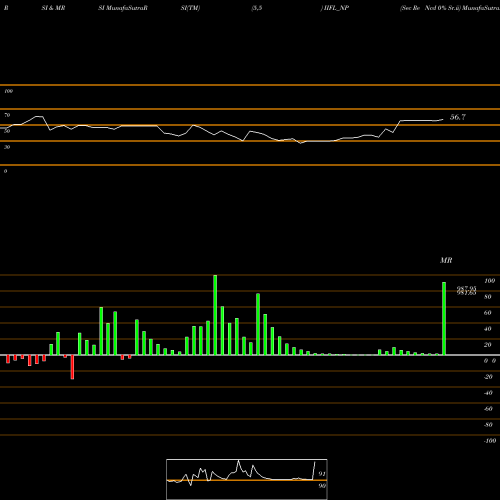The height and width of the screenshot is (500, 500).
Task: Click the RSI 70 level label
Action: (x=7, y=115)
